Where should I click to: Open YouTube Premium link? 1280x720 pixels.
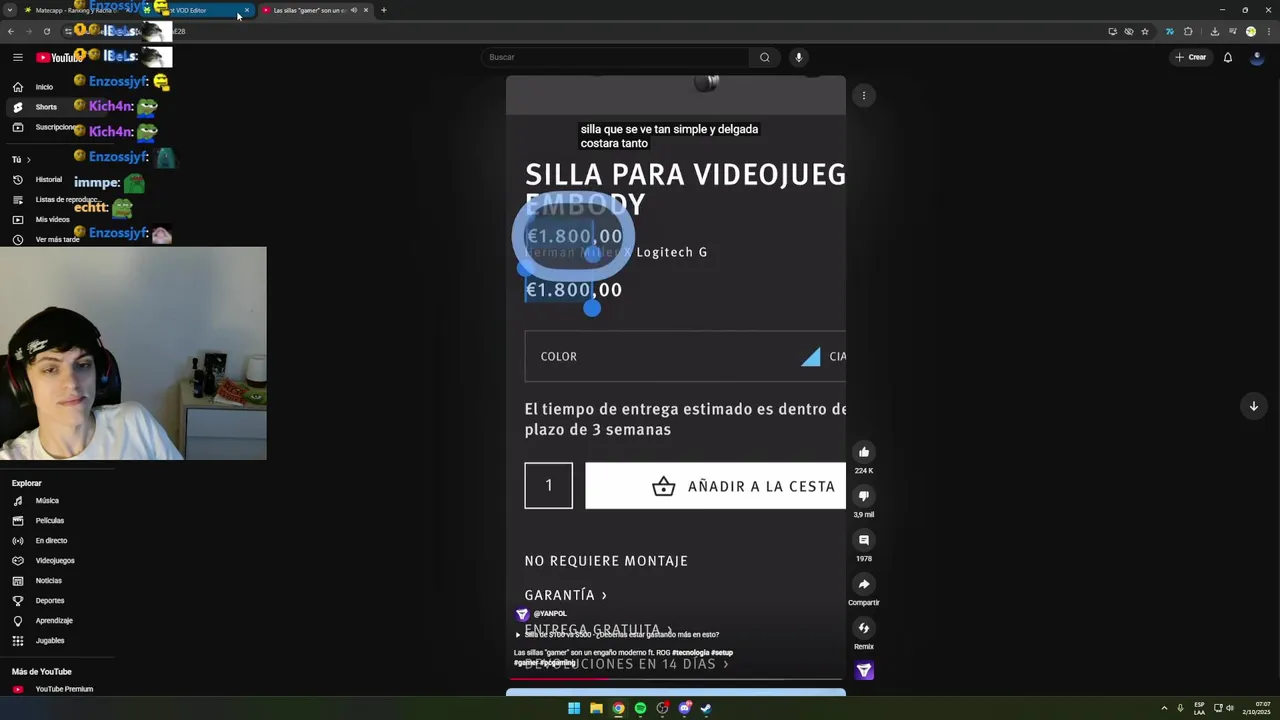[64, 689]
